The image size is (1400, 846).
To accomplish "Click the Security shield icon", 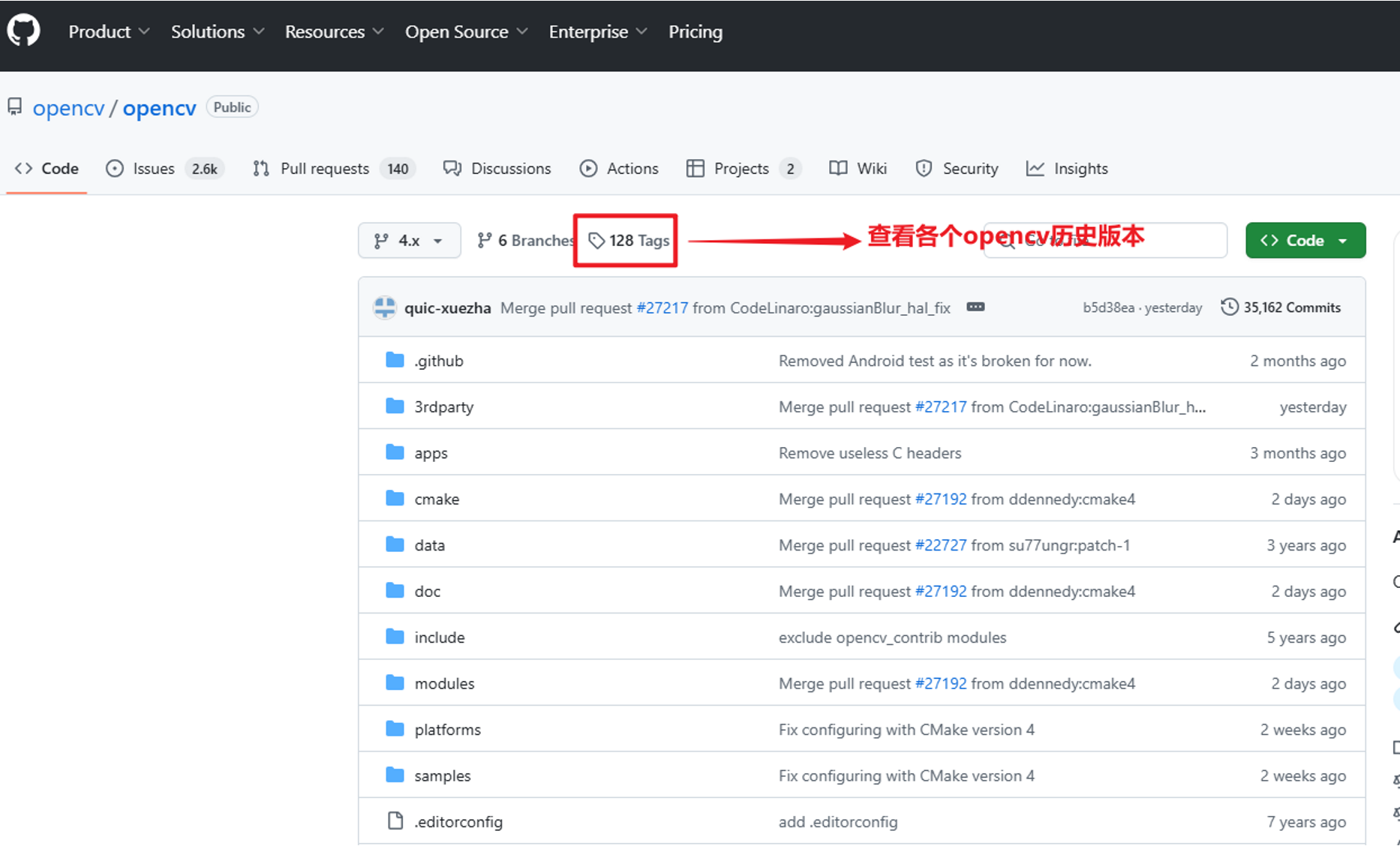I will tap(924, 169).
